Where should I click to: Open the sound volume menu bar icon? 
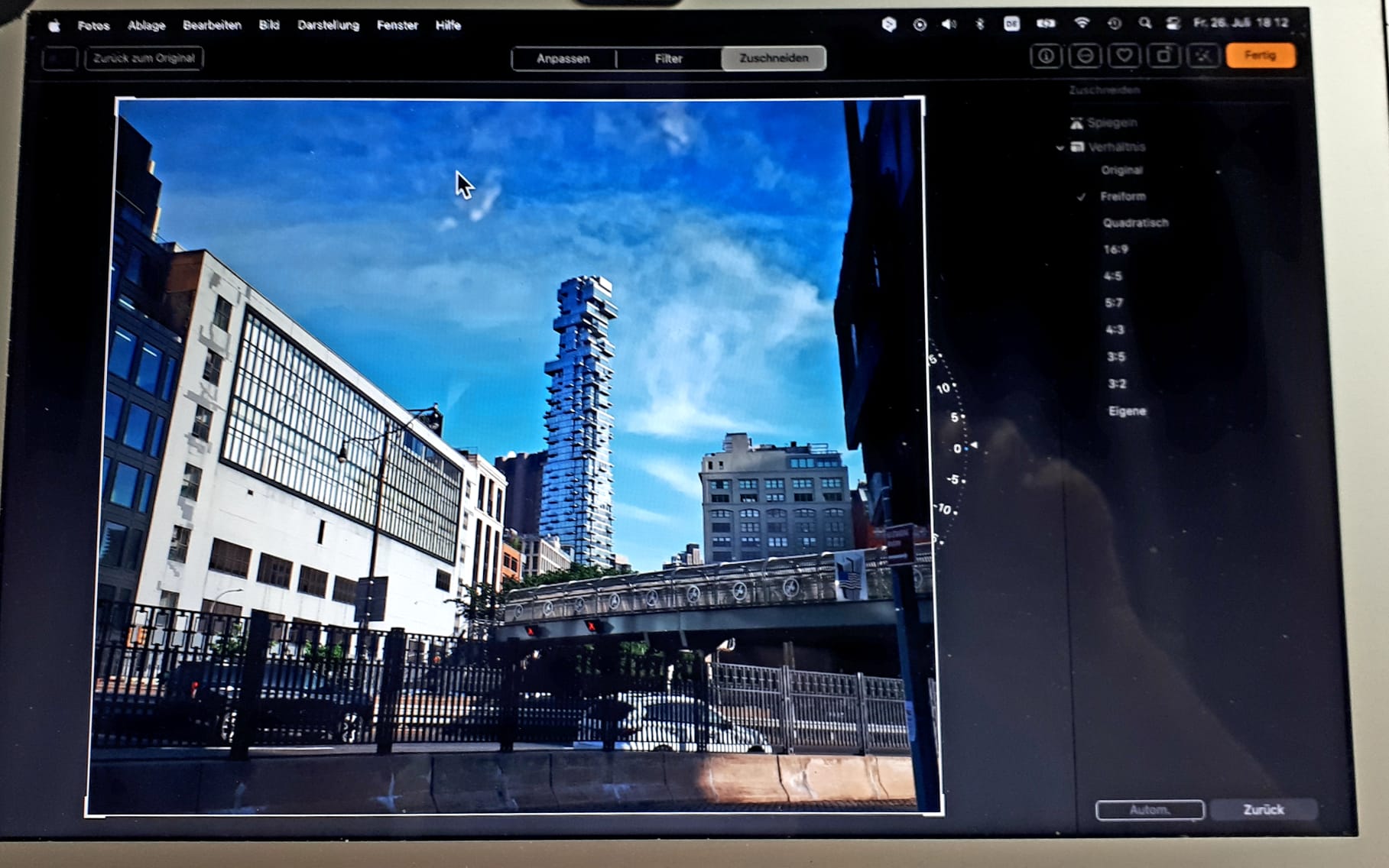click(949, 24)
